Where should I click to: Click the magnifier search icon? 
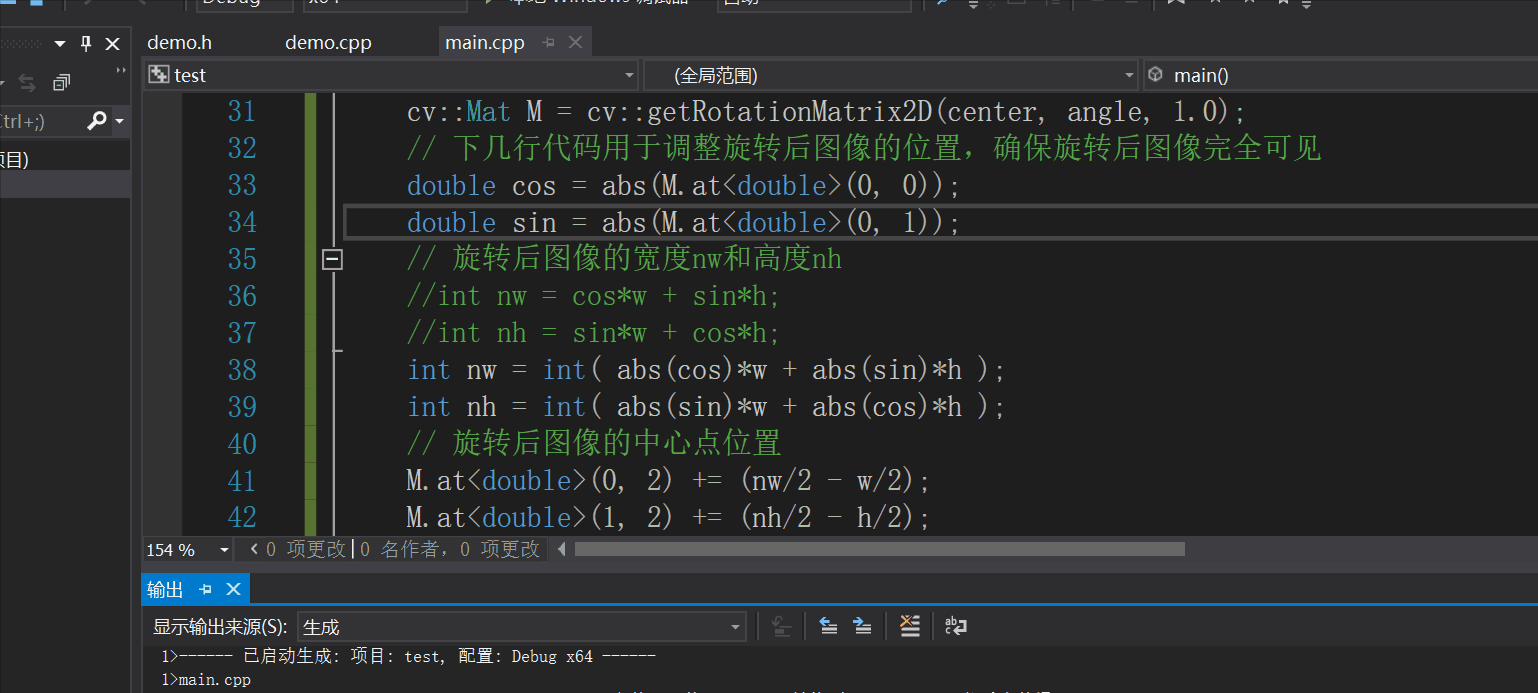(96, 121)
